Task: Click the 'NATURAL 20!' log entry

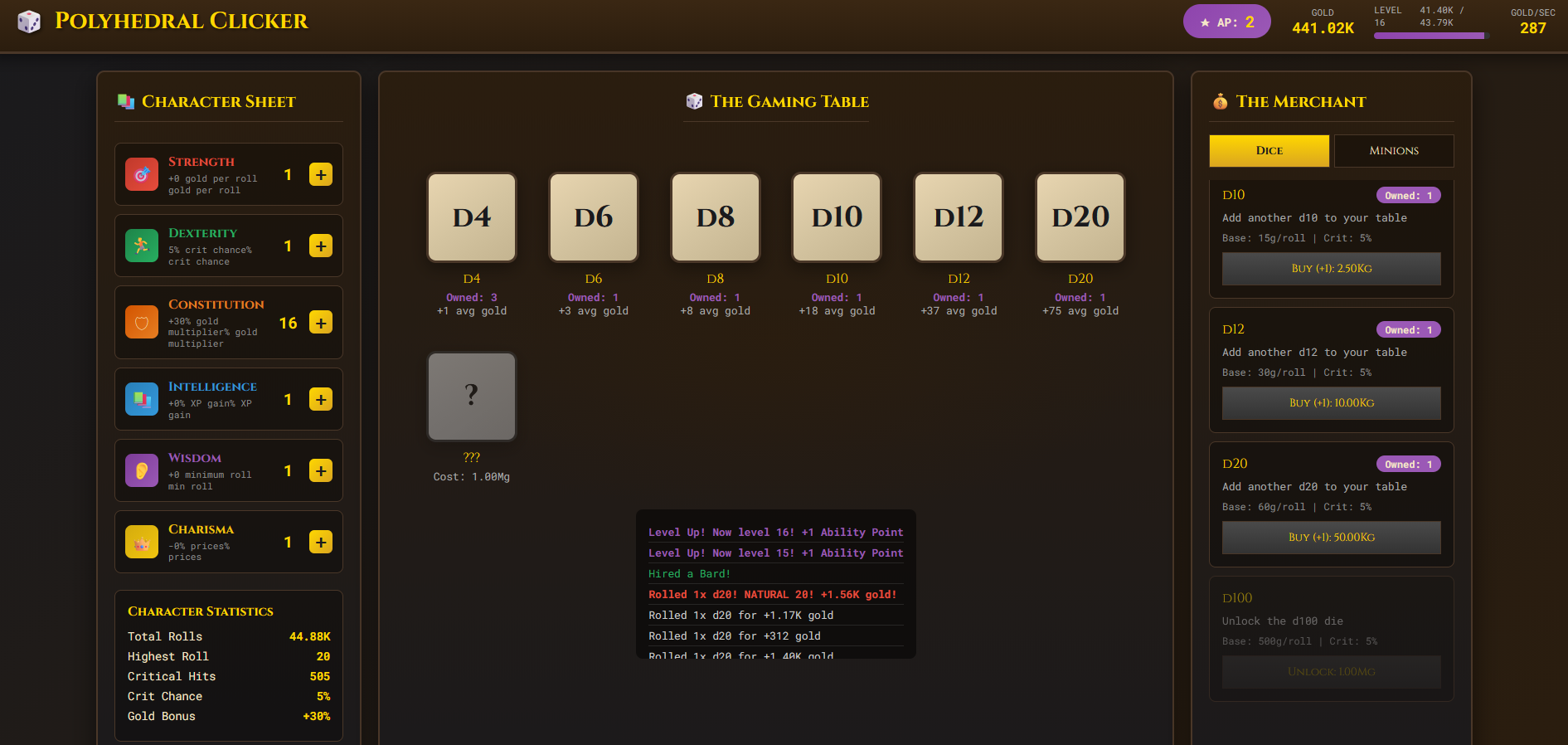Action: click(x=776, y=595)
